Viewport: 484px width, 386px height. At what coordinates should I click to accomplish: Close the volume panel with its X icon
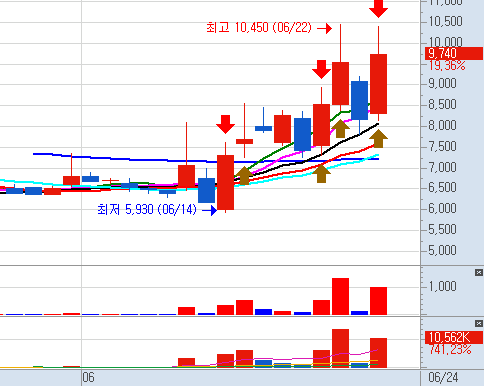pos(479,273)
